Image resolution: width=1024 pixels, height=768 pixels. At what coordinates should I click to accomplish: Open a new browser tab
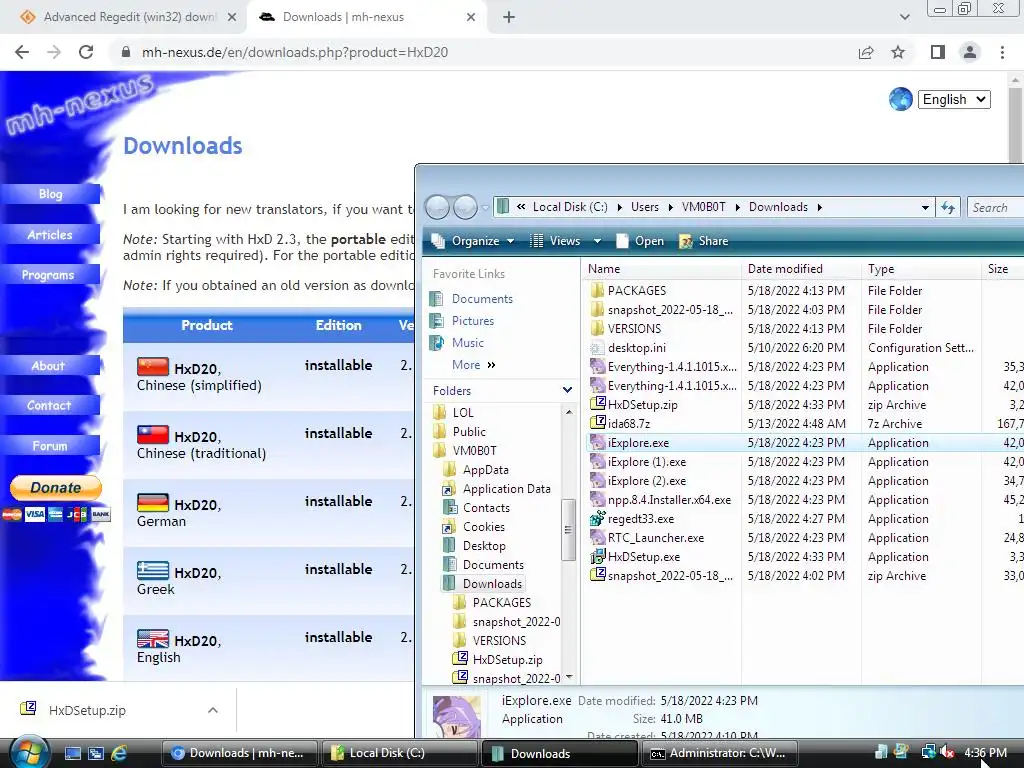point(509,17)
